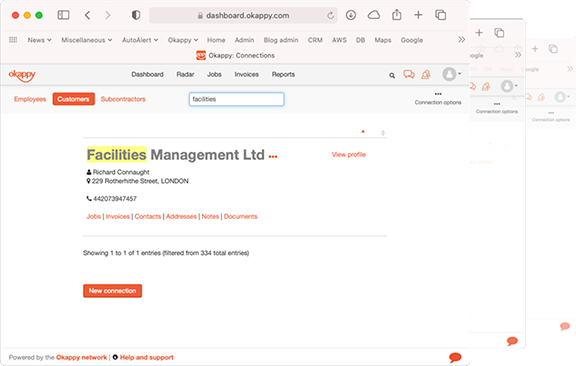Viewport: 576px width, 366px height.
Task: Show more bookmarks with the double chevron
Action: coord(461,39)
